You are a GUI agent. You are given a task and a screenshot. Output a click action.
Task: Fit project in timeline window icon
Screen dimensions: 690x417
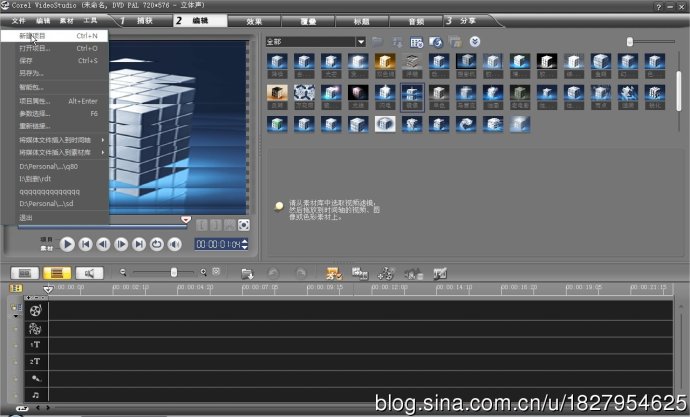216,272
